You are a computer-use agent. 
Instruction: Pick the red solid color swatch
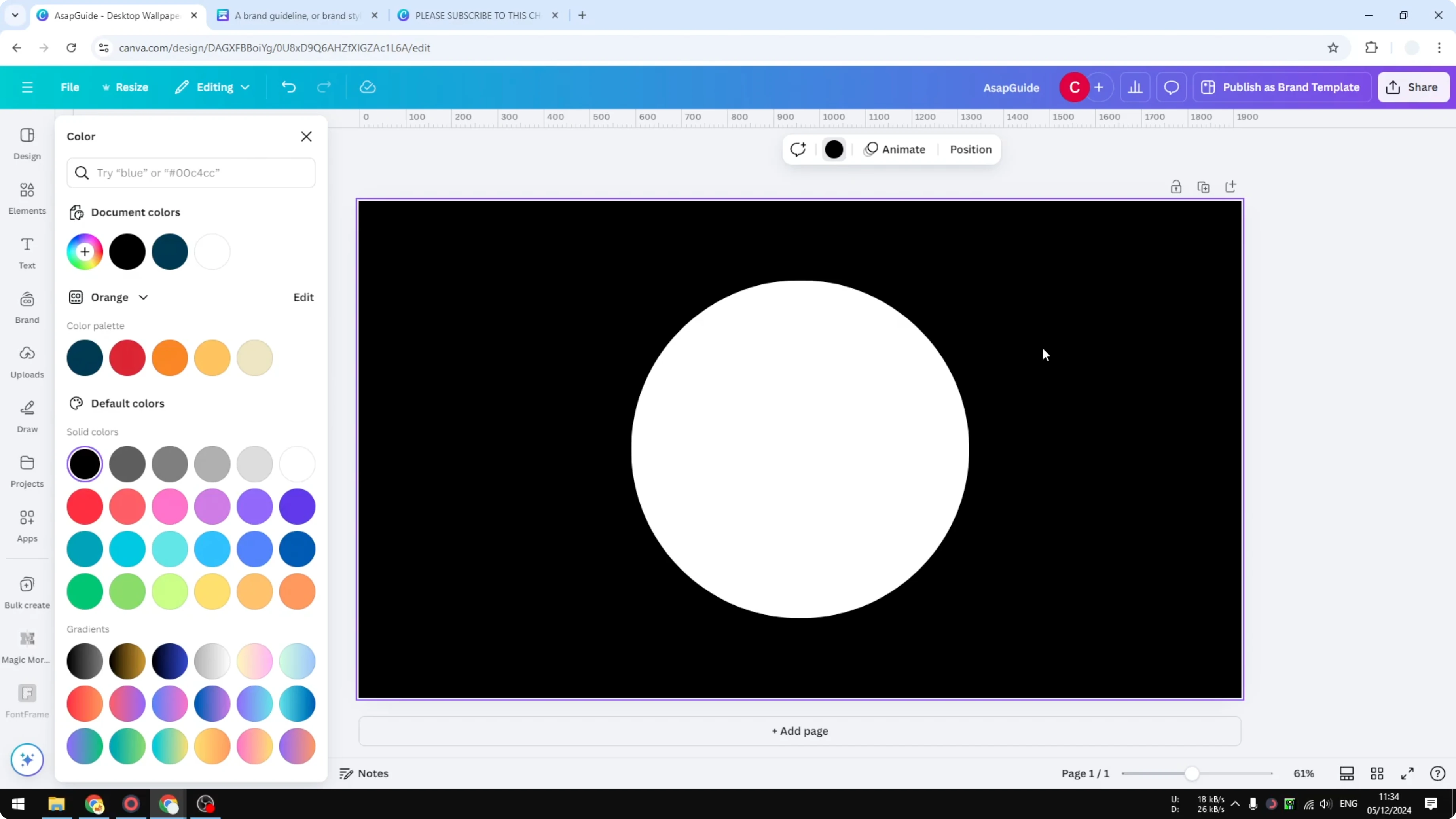pyautogui.click(x=85, y=506)
